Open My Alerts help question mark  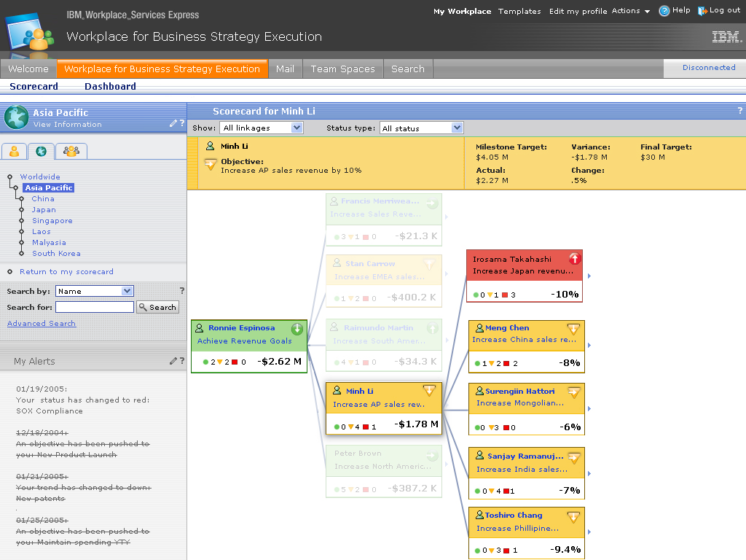182,361
